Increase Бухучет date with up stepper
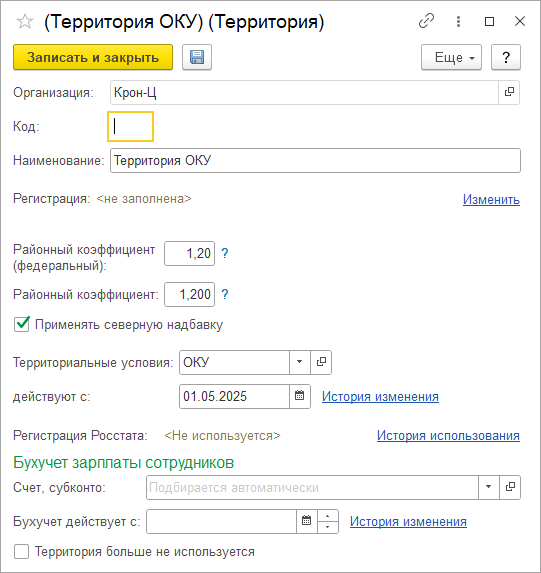Screen dimensions: 541x573 (328, 516)
